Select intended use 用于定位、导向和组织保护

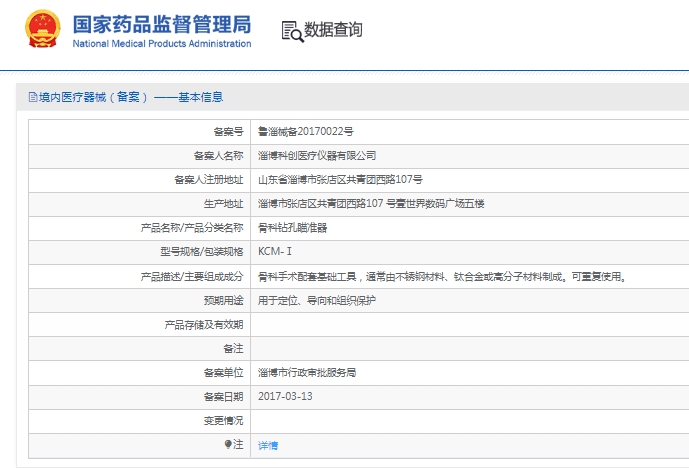316,301
